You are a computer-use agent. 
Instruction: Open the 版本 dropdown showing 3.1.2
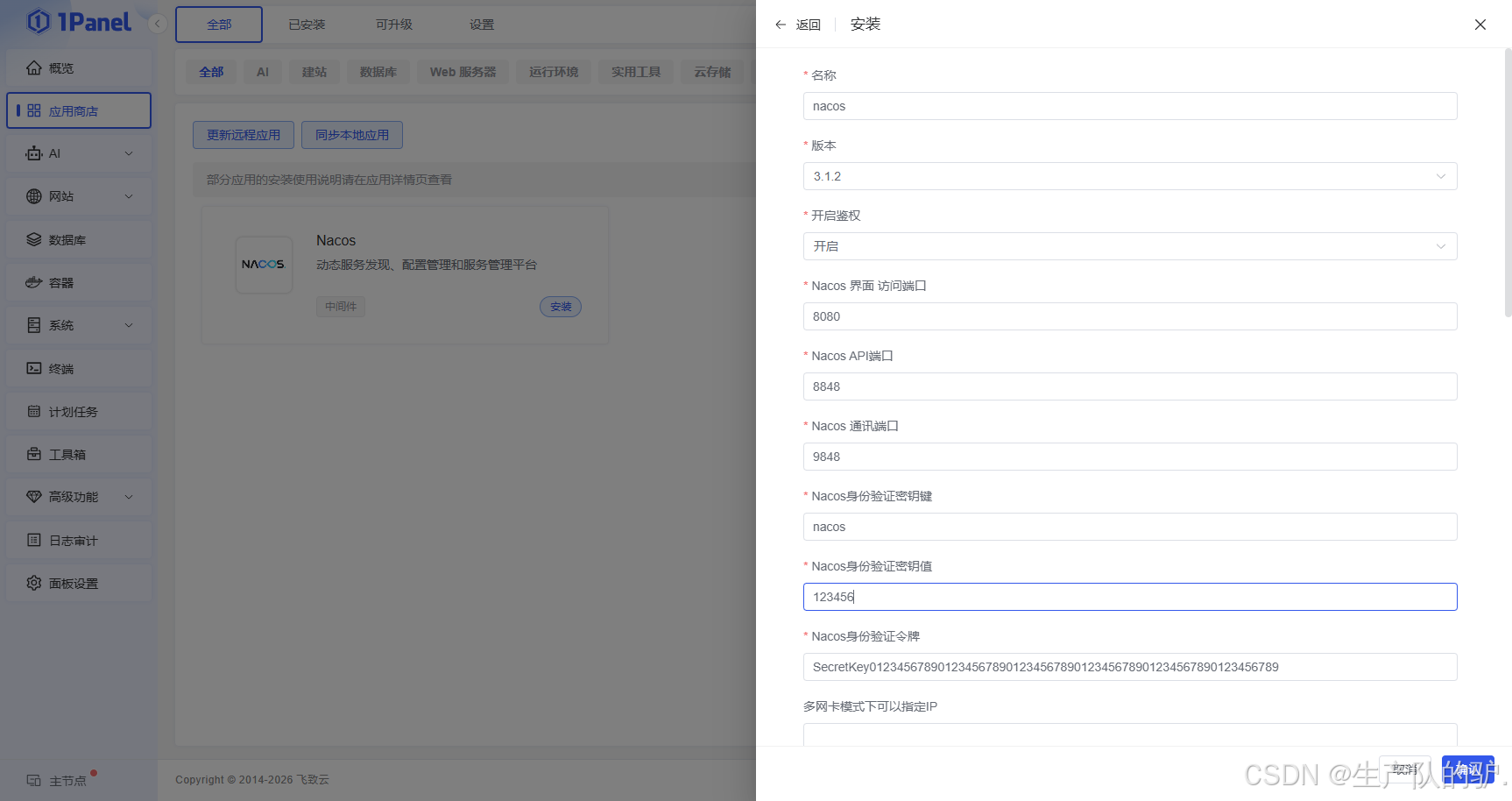point(1130,176)
